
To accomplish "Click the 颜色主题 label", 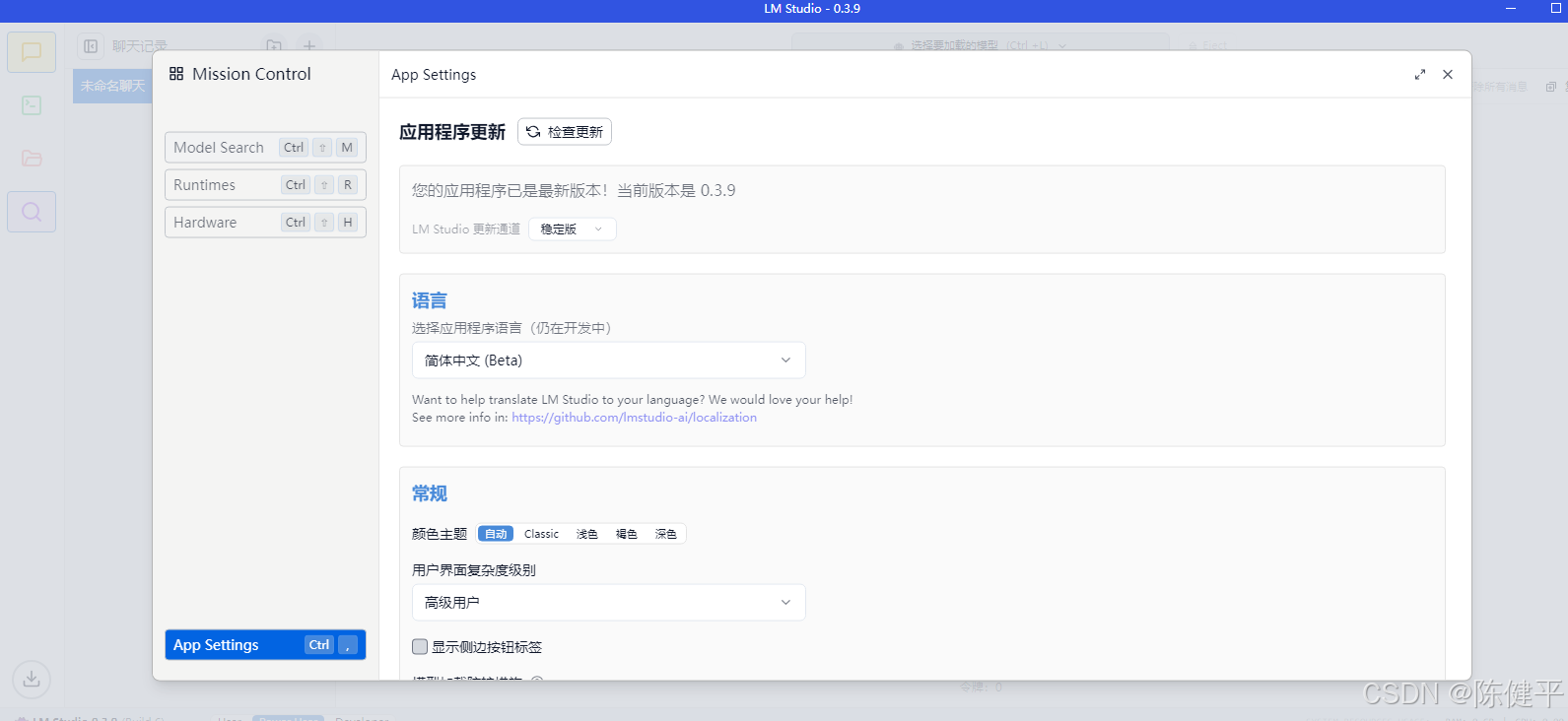I will [x=440, y=534].
